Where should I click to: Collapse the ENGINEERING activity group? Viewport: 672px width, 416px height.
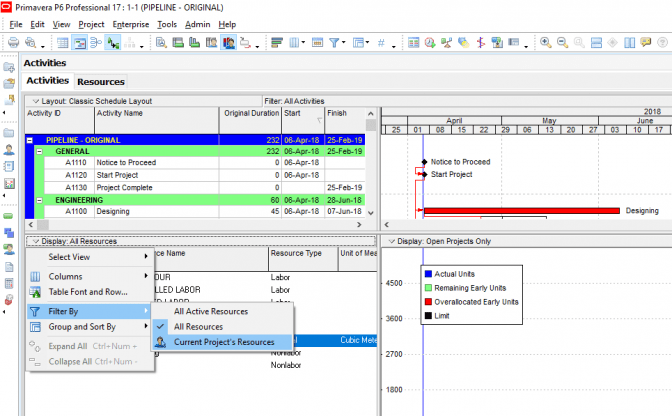(x=39, y=200)
